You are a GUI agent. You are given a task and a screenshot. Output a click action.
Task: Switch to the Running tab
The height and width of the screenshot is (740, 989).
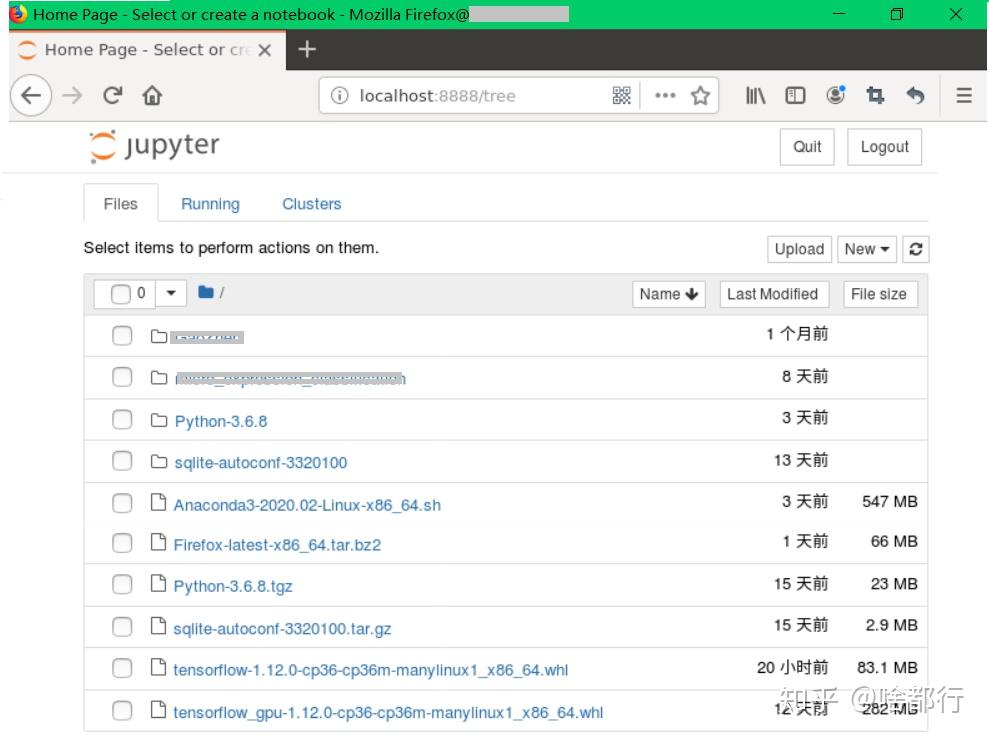[210, 203]
